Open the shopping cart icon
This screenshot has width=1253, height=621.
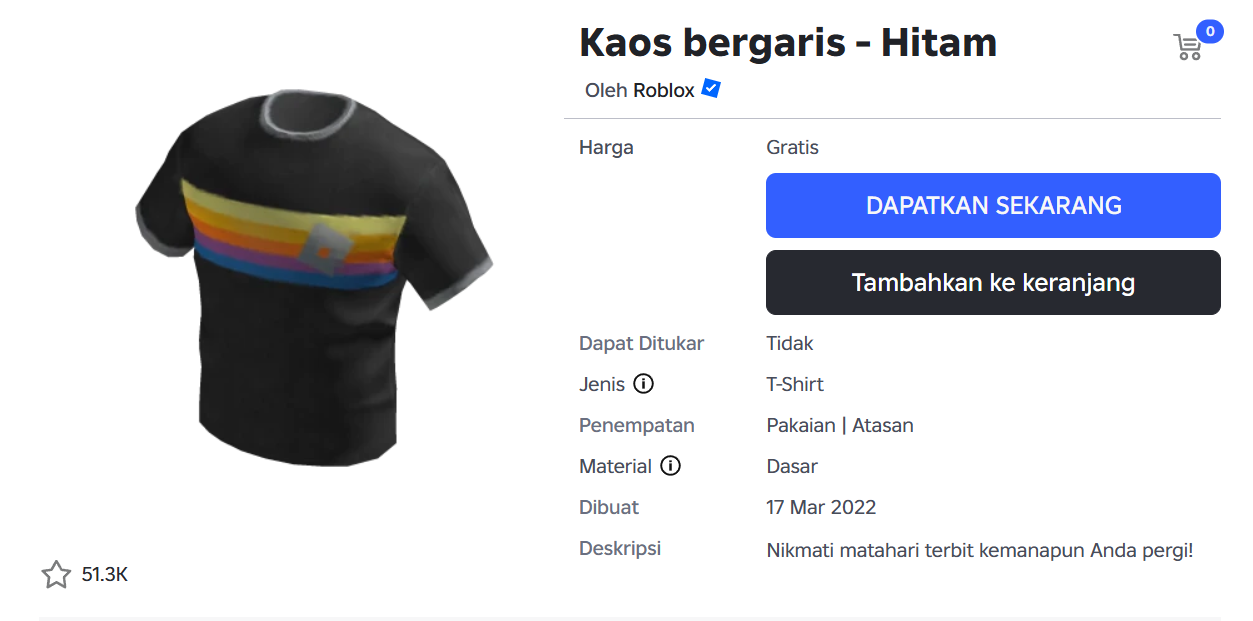coord(1188,45)
